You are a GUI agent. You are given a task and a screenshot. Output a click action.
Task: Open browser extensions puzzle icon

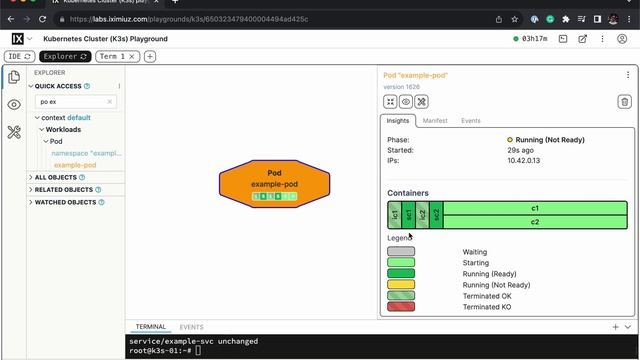566,19
